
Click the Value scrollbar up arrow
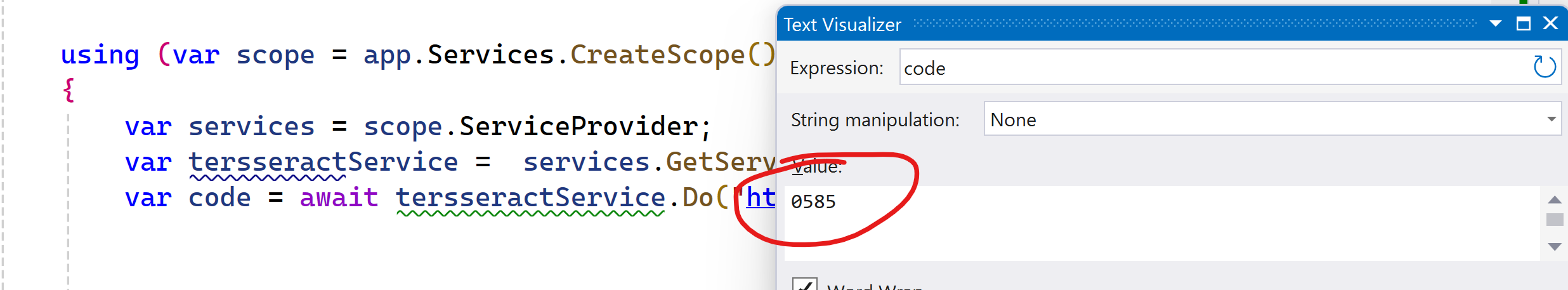coord(1554,200)
